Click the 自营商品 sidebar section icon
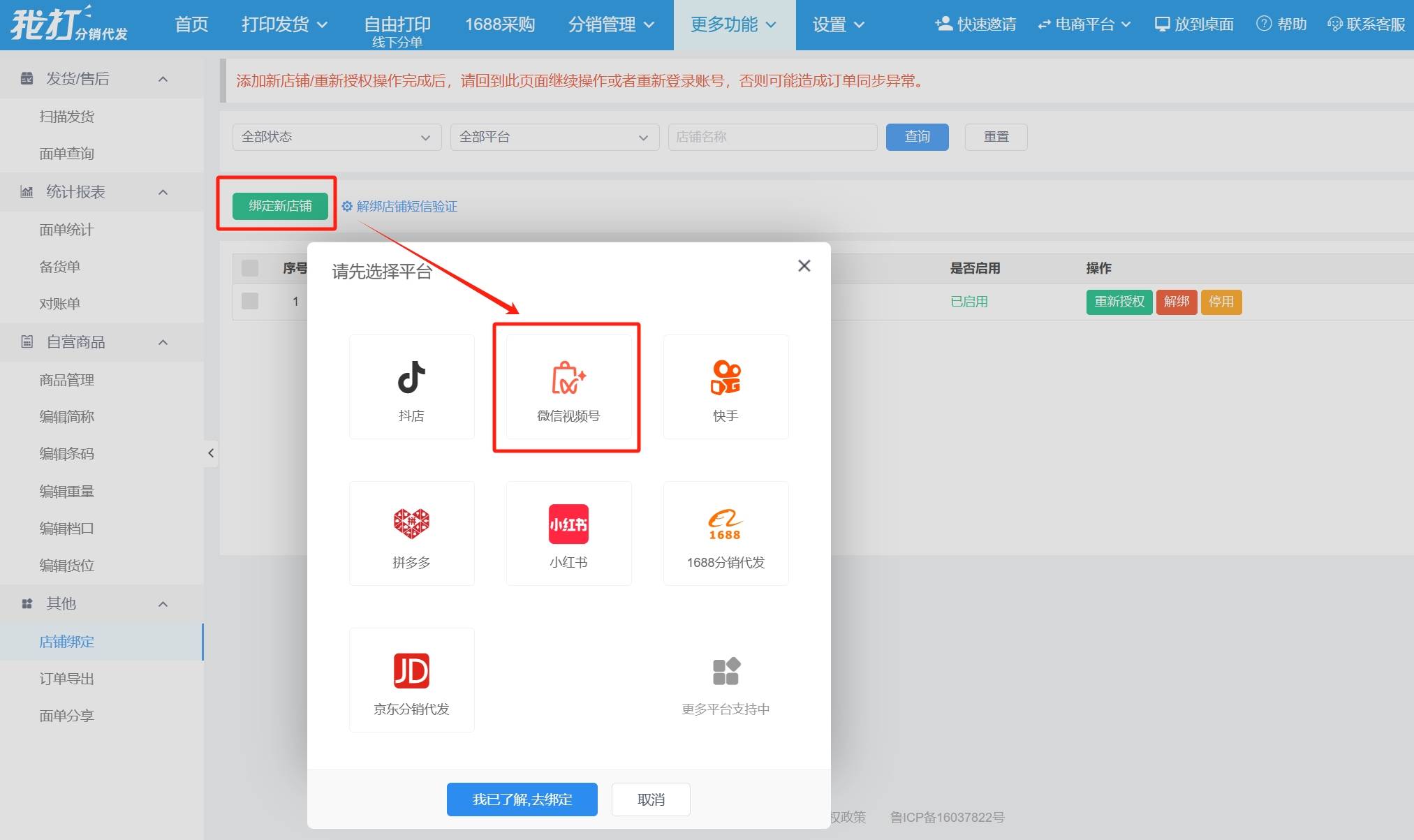The image size is (1414, 840). pyautogui.click(x=27, y=341)
